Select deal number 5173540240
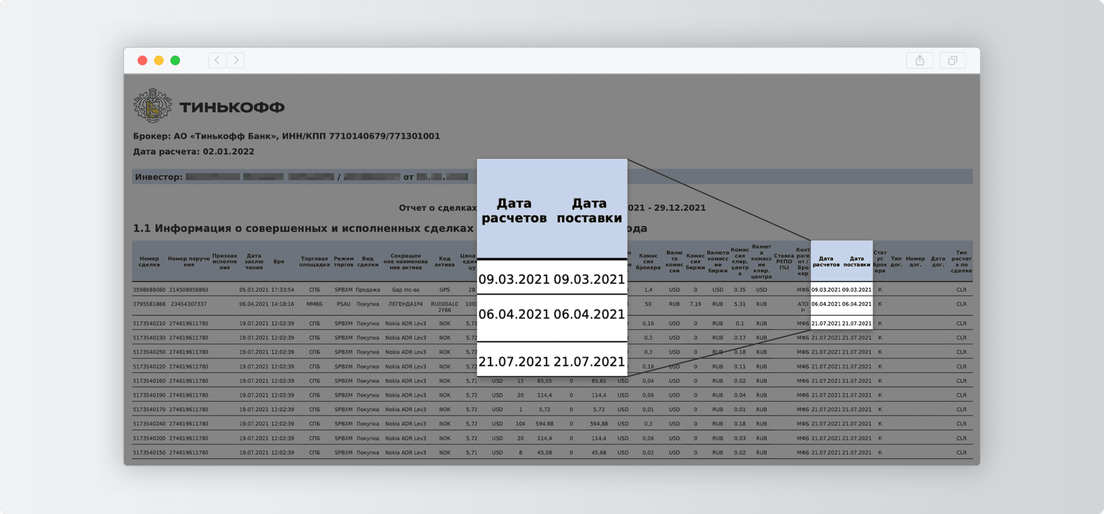The width and height of the screenshot is (1104, 514). 149,423
